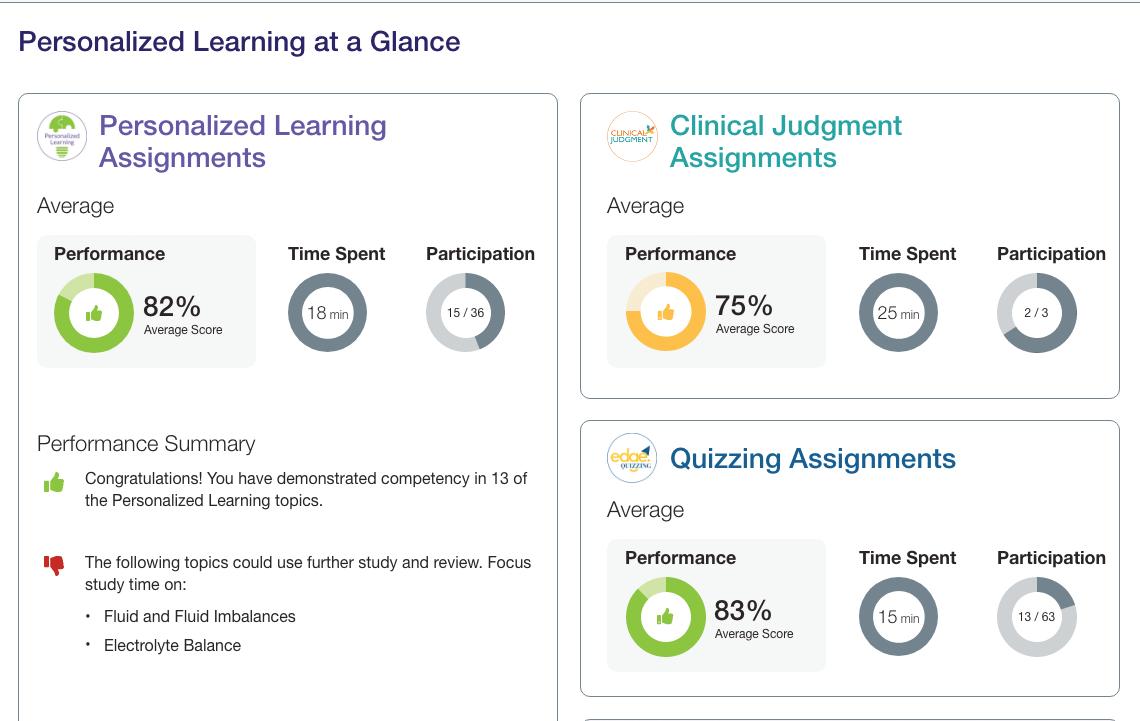
Task: Click the red thumbs-down beside further study topics
Action: [54, 565]
